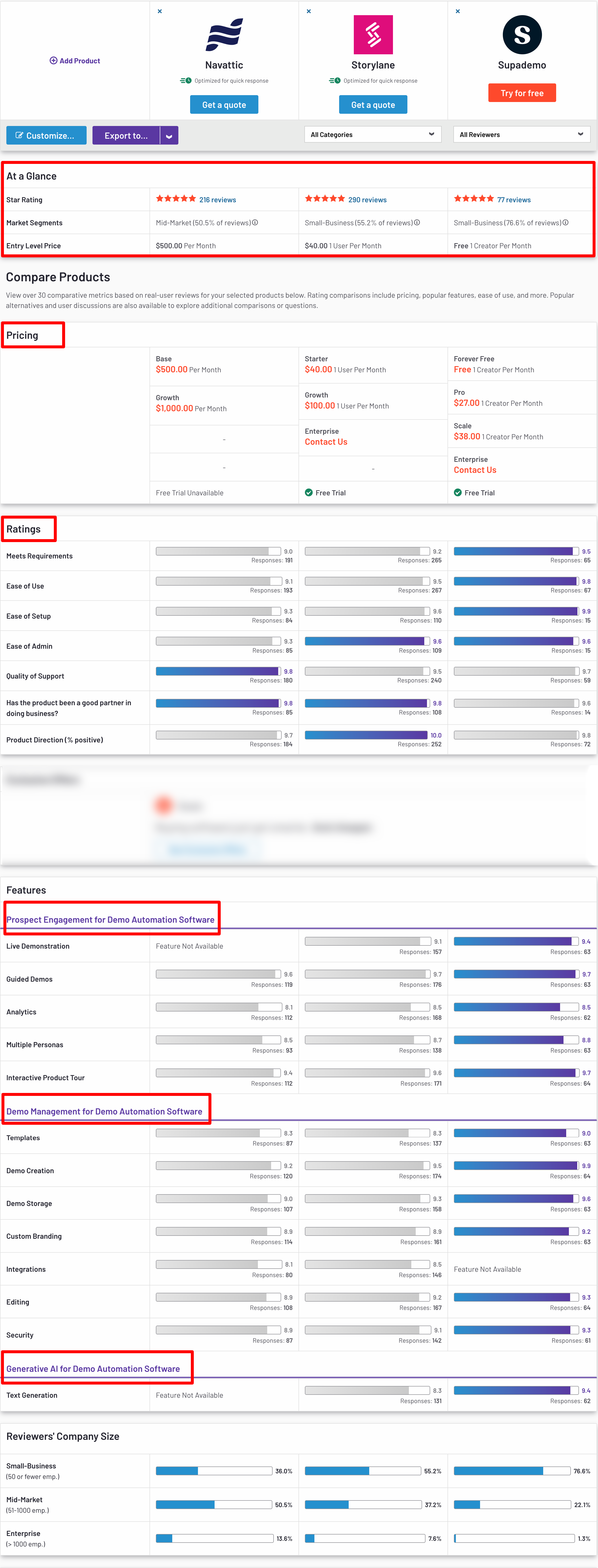Click the Text Generation row label

click(32, 1395)
